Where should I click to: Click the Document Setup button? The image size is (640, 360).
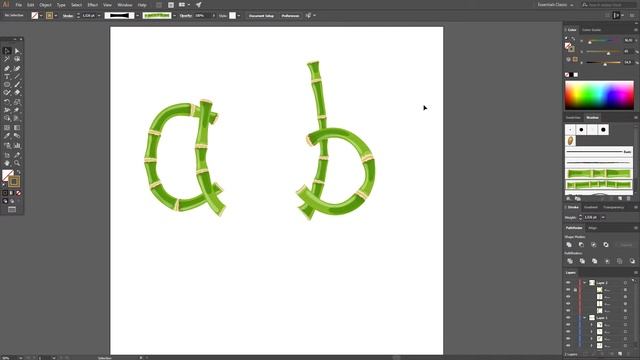261,16
